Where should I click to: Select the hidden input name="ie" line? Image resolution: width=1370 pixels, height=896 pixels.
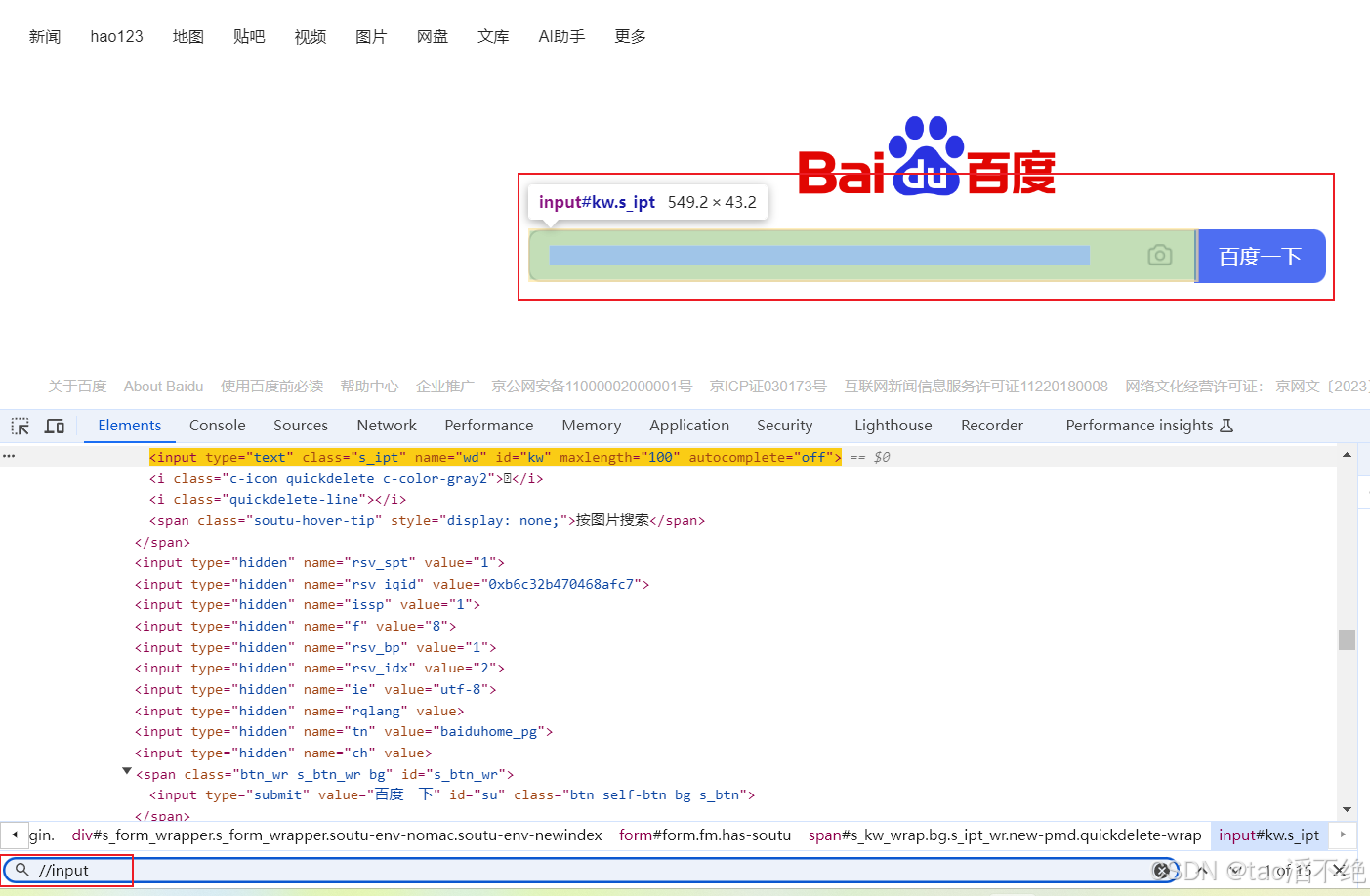pyautogui.click(x=315, y=689)
